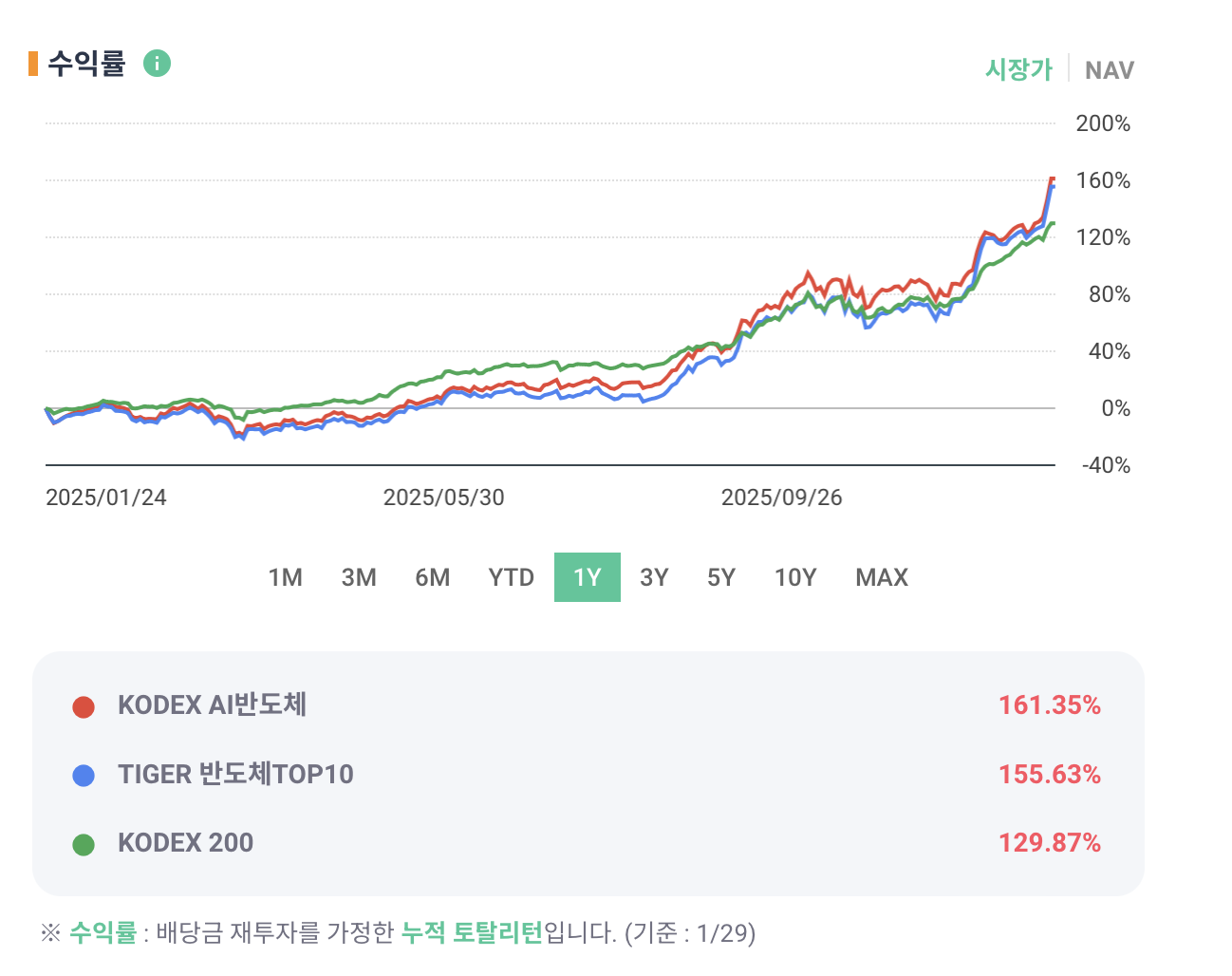Click the 2025/05/30 date label on chart axis
The height and width of the screenshot is (976, 1232).
coord(443,497)
